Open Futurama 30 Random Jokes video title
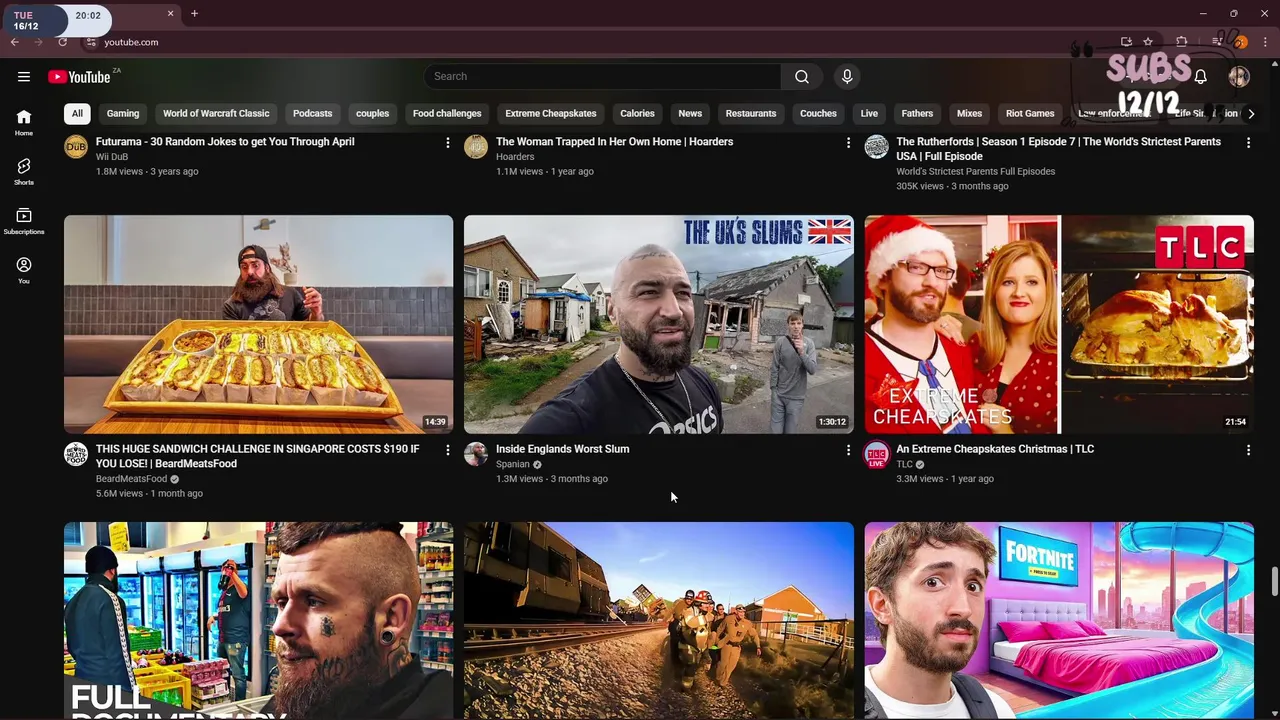This screenshot has height=720, width=1280. (x=225, y=142)
